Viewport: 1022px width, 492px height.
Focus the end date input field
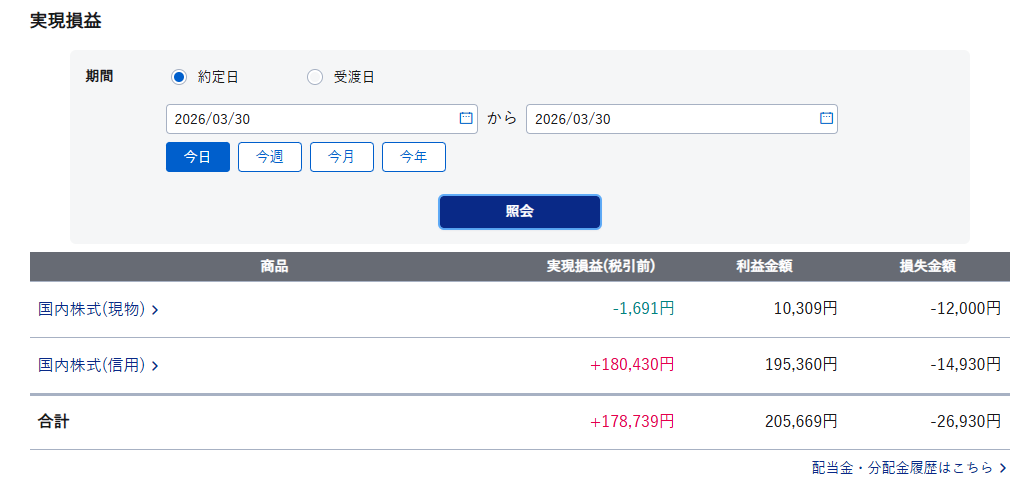coord(670,119)
